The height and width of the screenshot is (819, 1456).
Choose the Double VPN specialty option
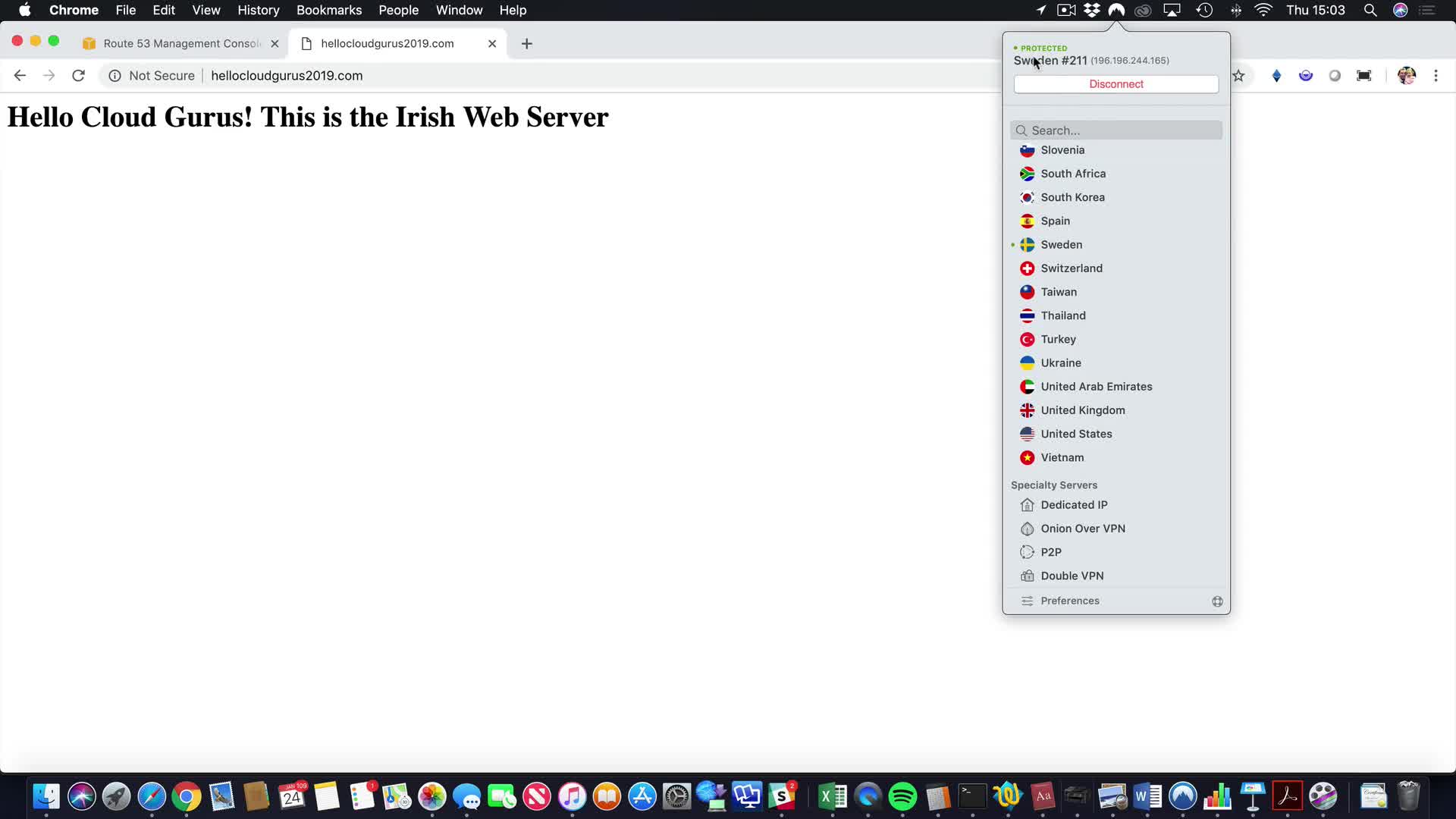click(x=1072, y=576)
